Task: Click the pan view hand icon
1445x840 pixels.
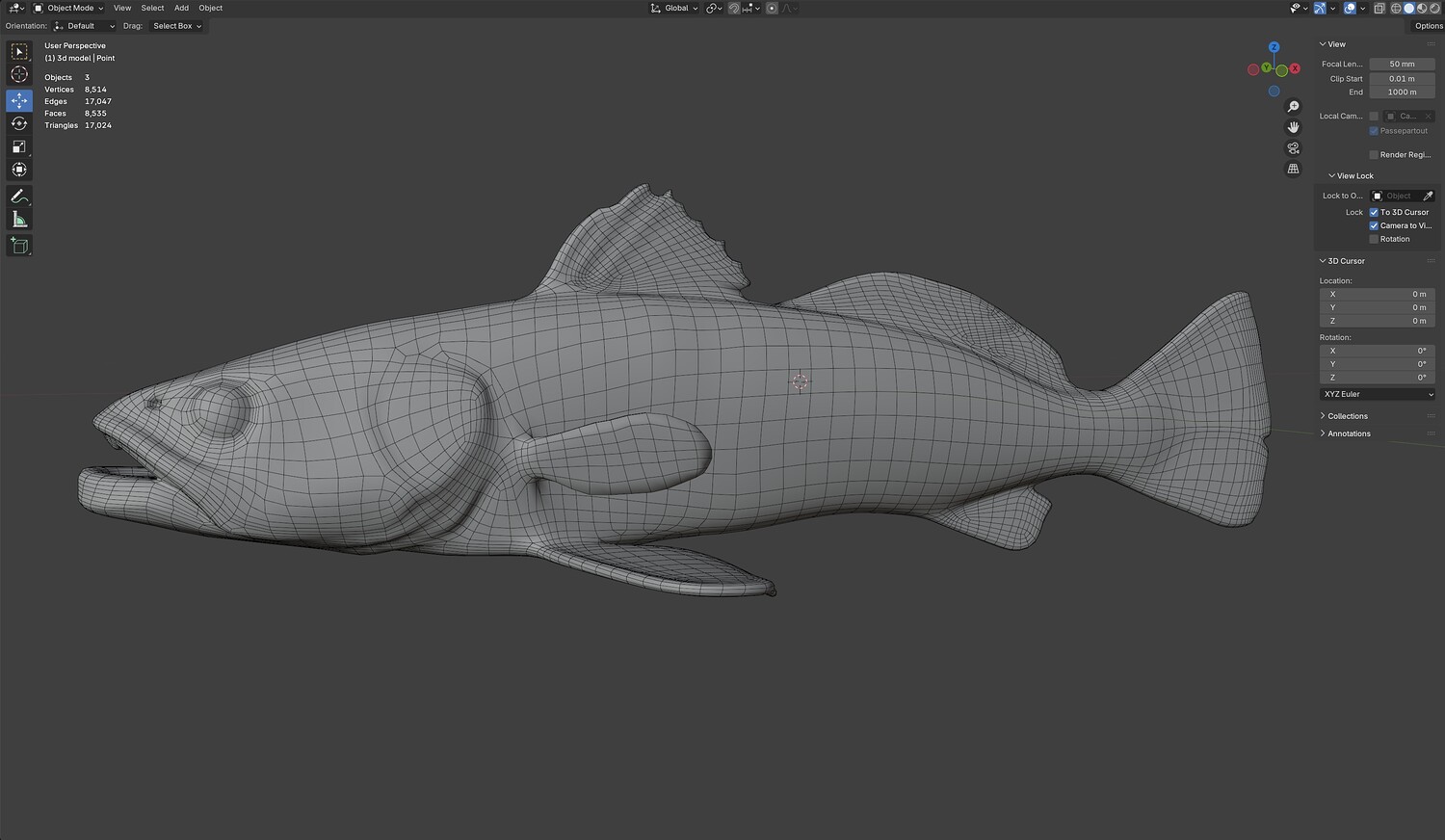Action: (1294, 127)
